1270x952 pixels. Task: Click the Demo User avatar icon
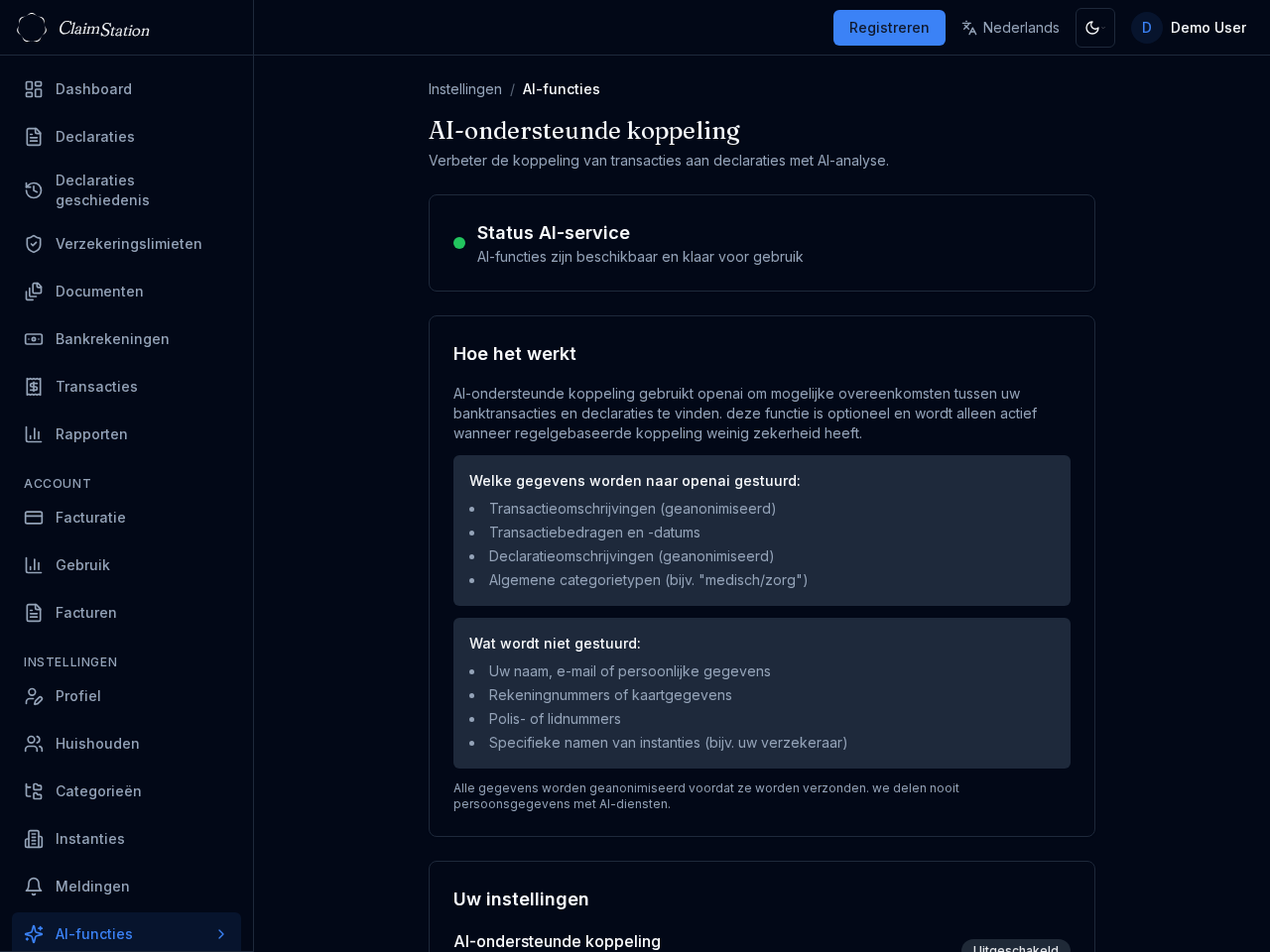pyautogui.click(x=1146, y=28)
